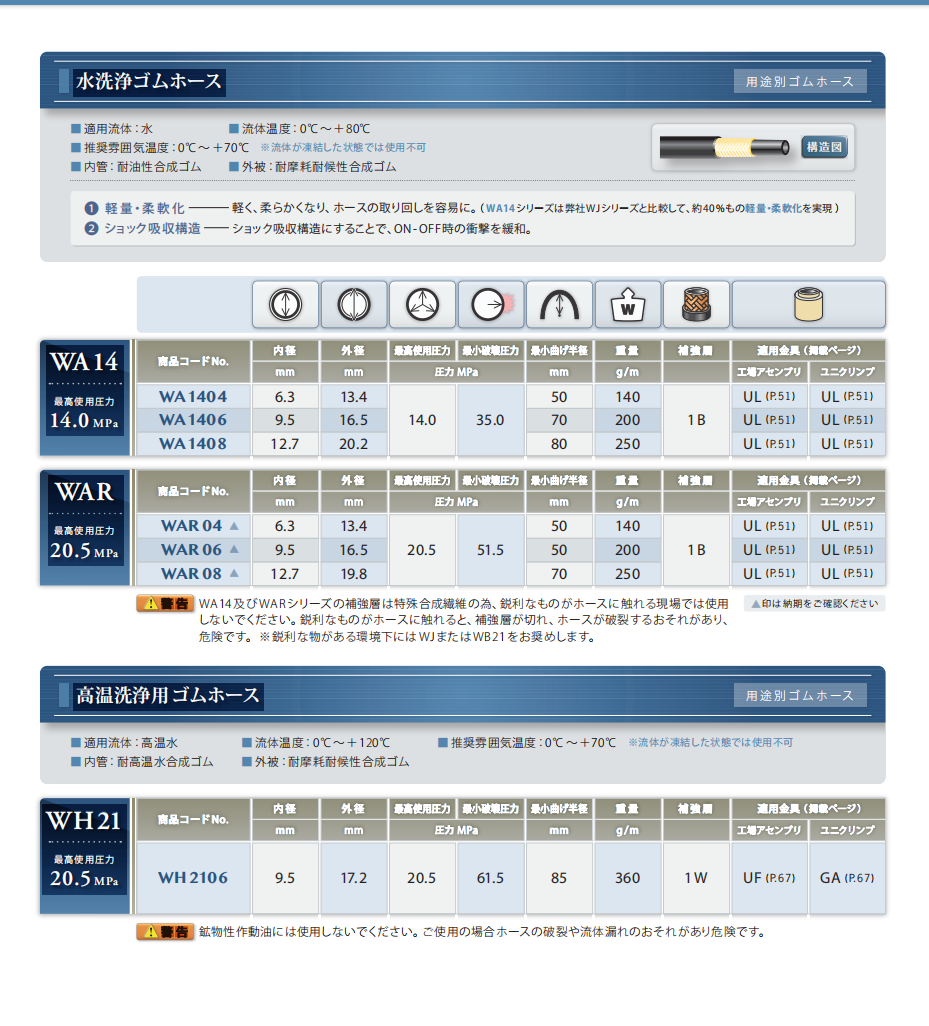Click the warning icon under the WAR table
This screenshot has width=929, height=1026.
tap(164, 603)
